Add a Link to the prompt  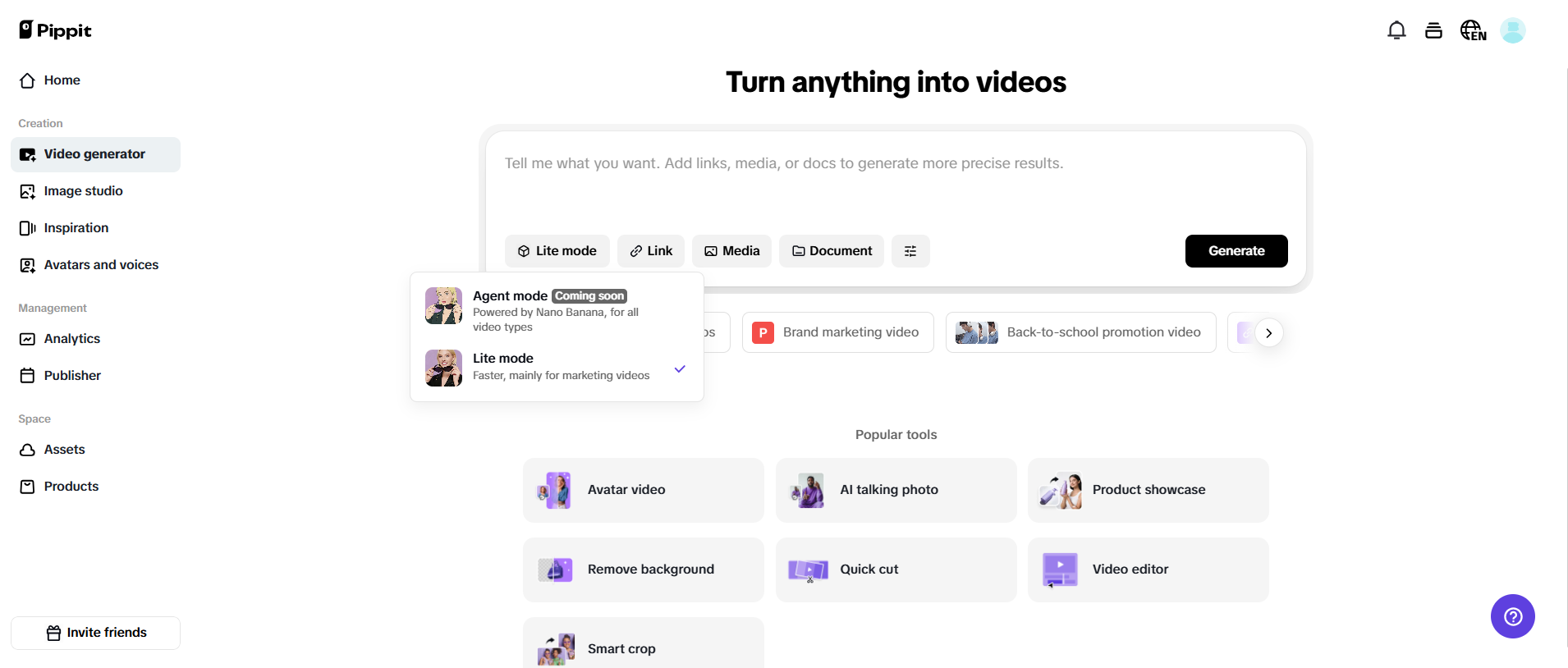[x=650, y=251]
